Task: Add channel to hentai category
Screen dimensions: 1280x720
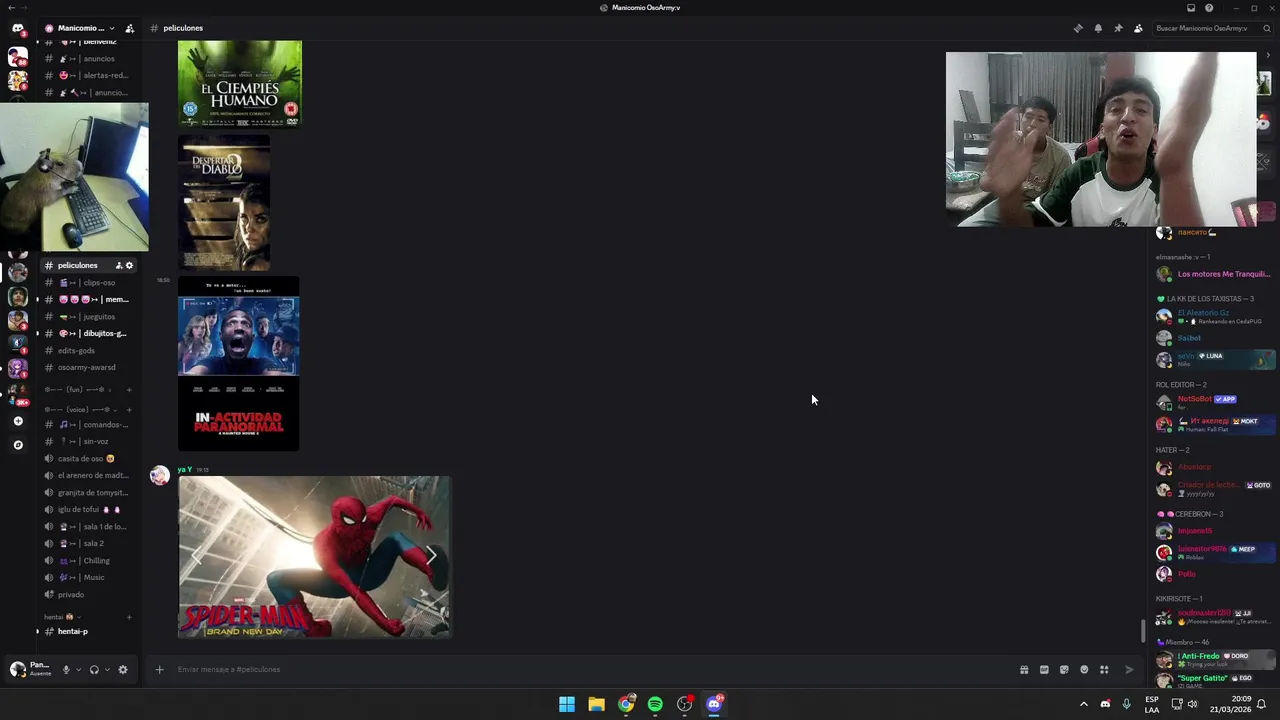Action: click(x=129, y=617)
